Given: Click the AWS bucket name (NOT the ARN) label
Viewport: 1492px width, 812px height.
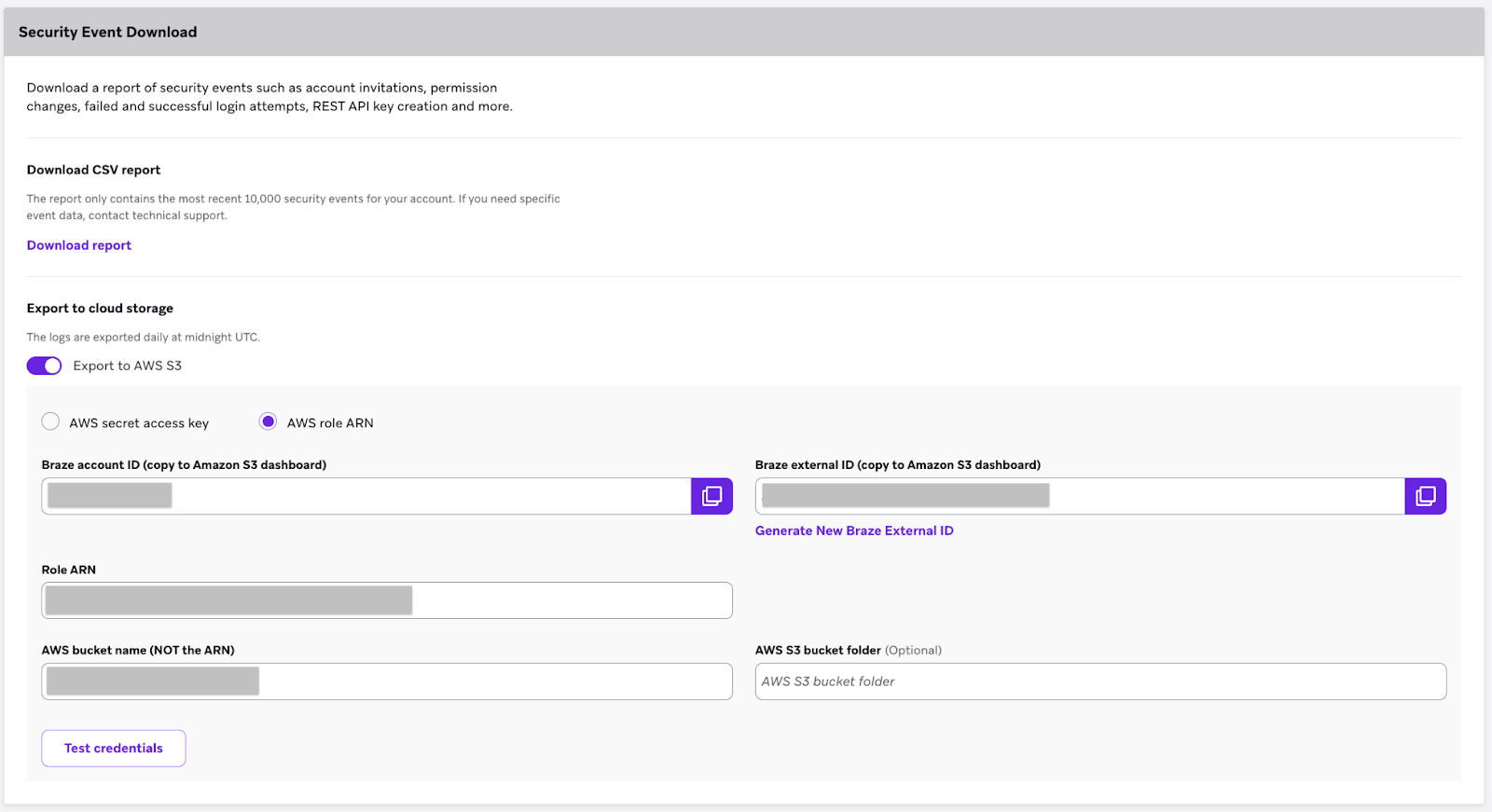Looking at the screenshot, I should 138,650.
